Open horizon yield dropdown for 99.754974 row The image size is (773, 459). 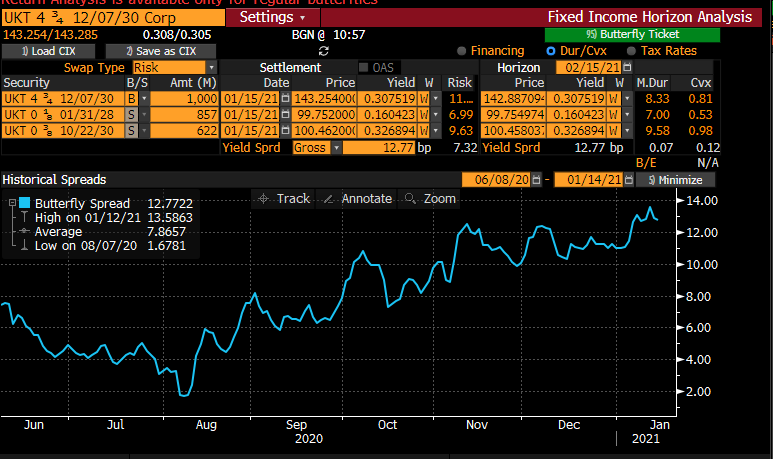click(x=627, y=115)
